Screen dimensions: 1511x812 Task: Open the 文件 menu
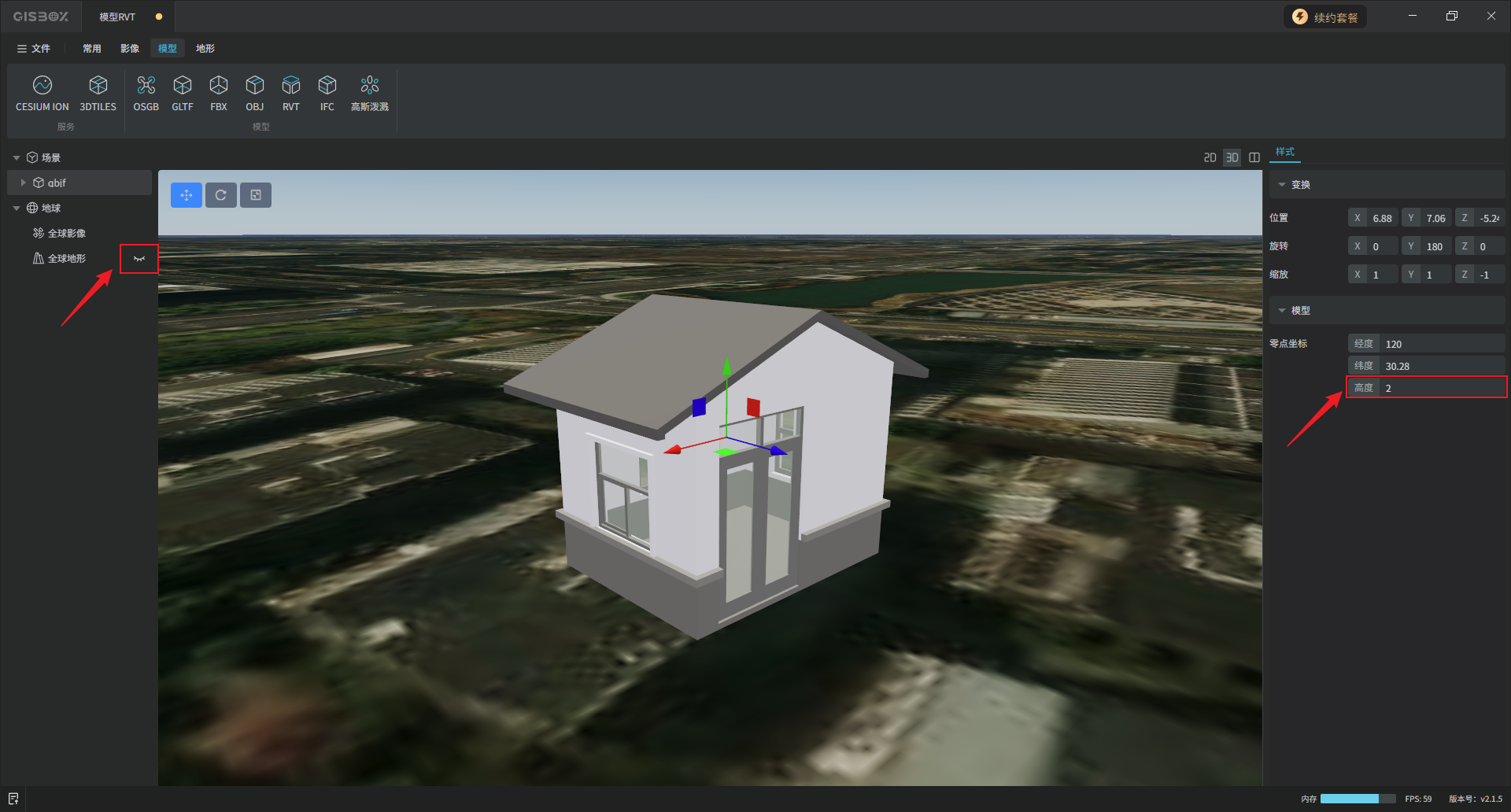tap(34, 49)
